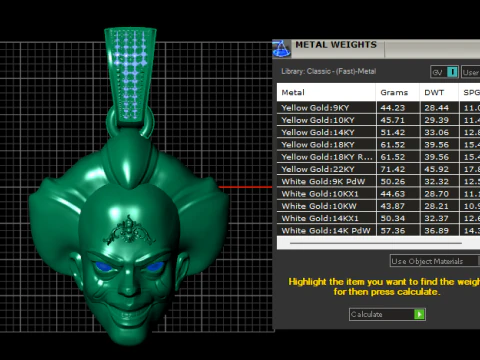Click the 28.70 DWT cell
480x360 pixels.
point(439,194)
